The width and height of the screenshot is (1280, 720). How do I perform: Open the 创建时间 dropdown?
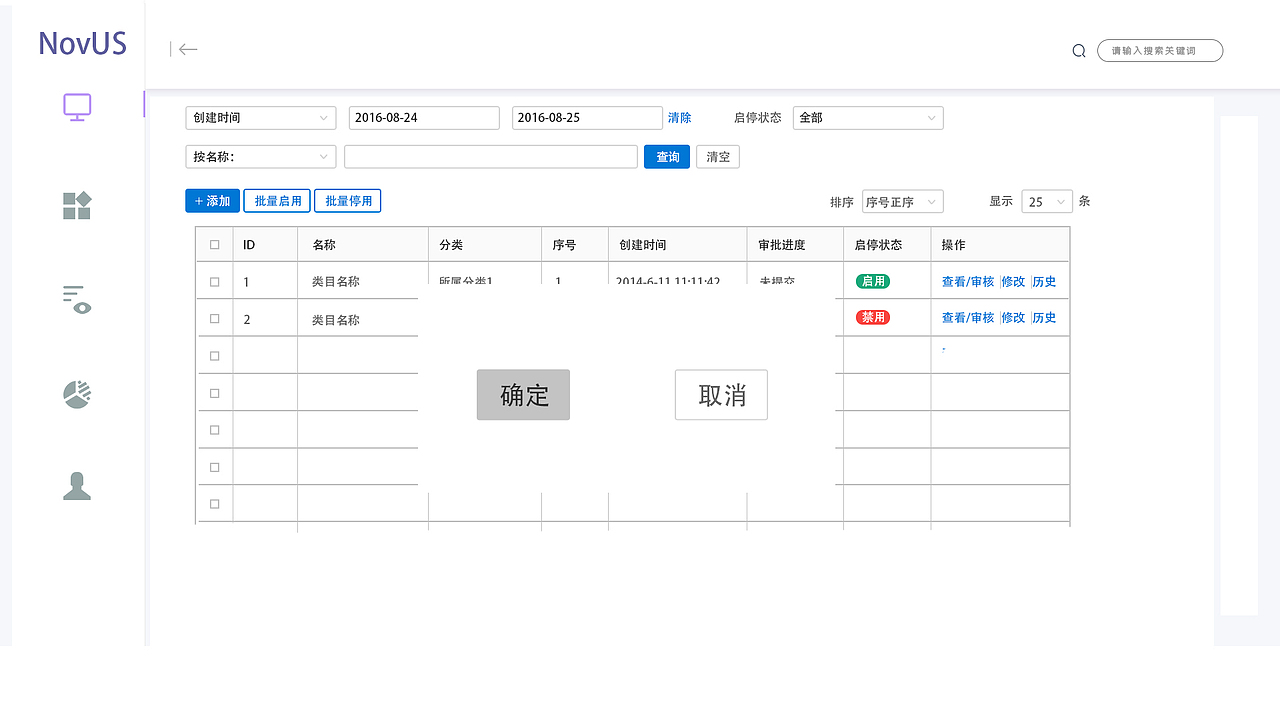tap(260, 117)
